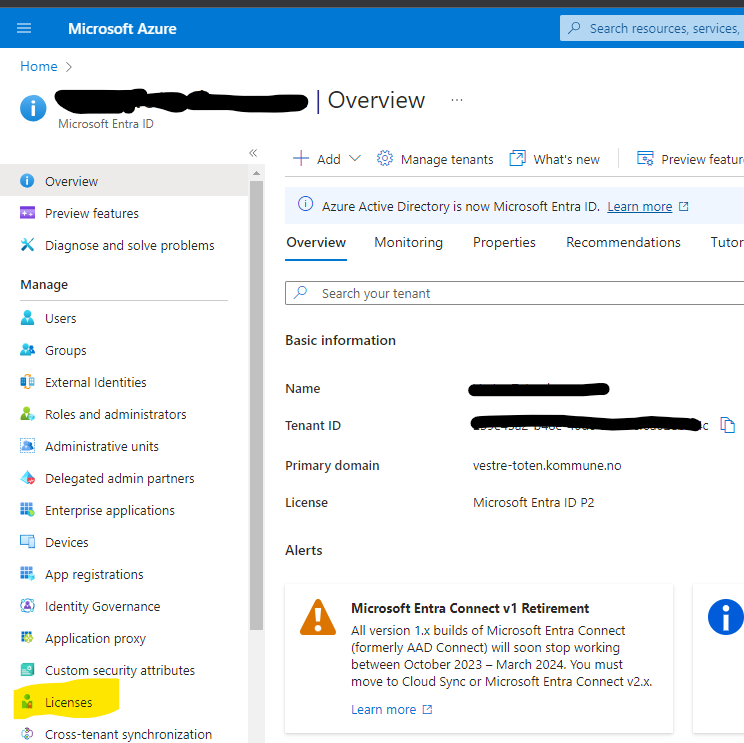Open Identity Governance page
This screenshot has width=744, height=743.
pyautogui.click(x=102, y=606)
